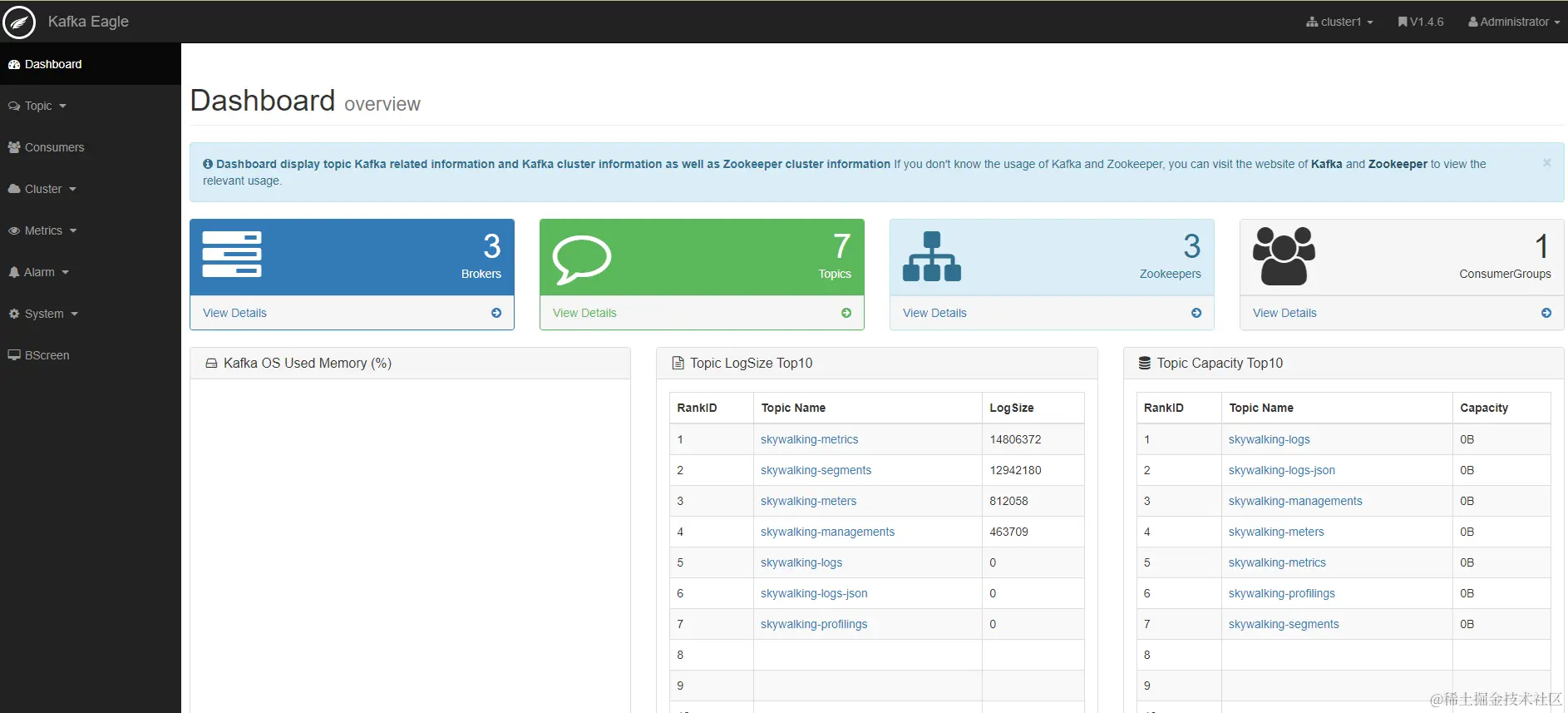Click the LogSize column header
Screen dimensions: 1568x713
[x=1012, y=408]
